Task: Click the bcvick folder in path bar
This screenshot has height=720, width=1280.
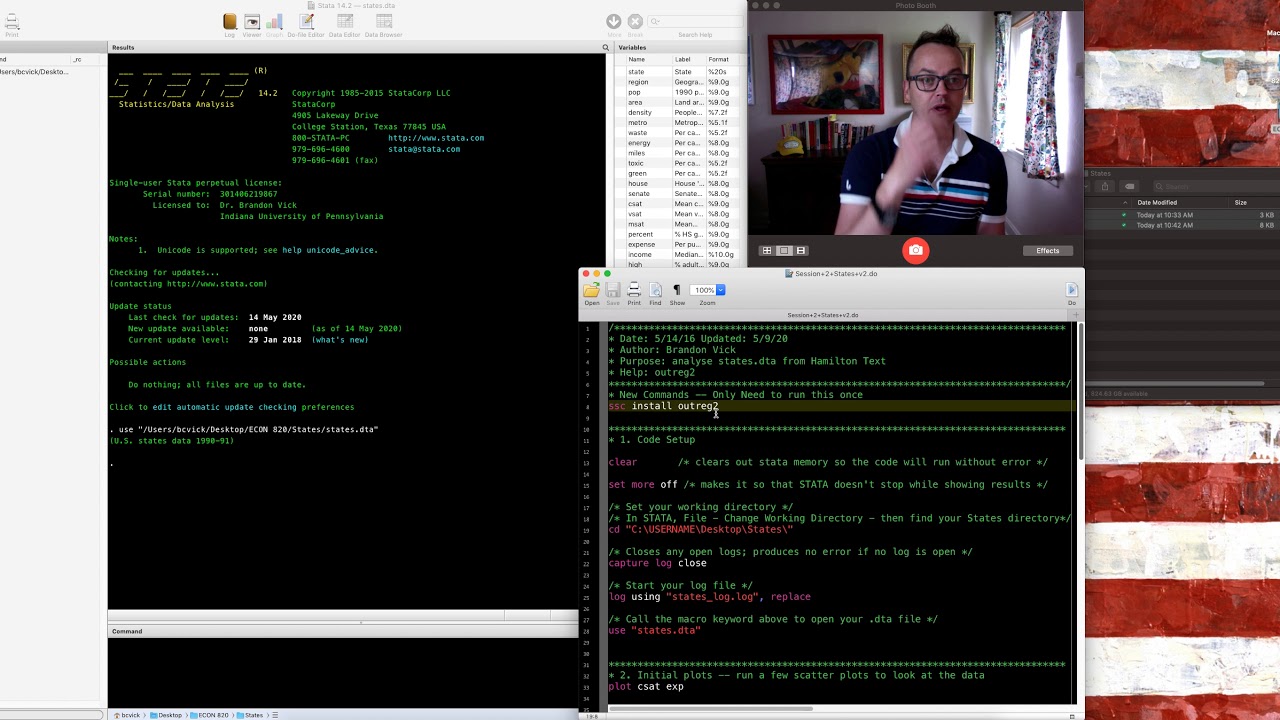Action: tap(127, 715)
